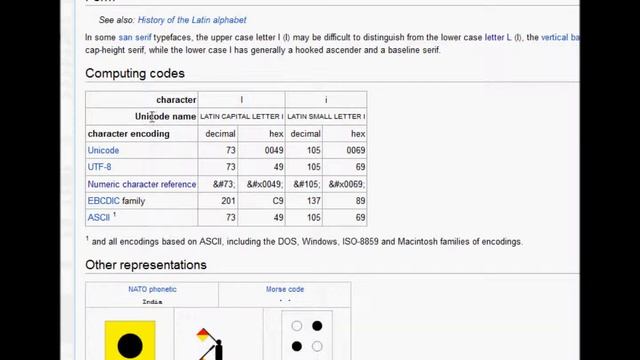Follow the san serif link
The image size is (640, 360).
coord(135,38)
